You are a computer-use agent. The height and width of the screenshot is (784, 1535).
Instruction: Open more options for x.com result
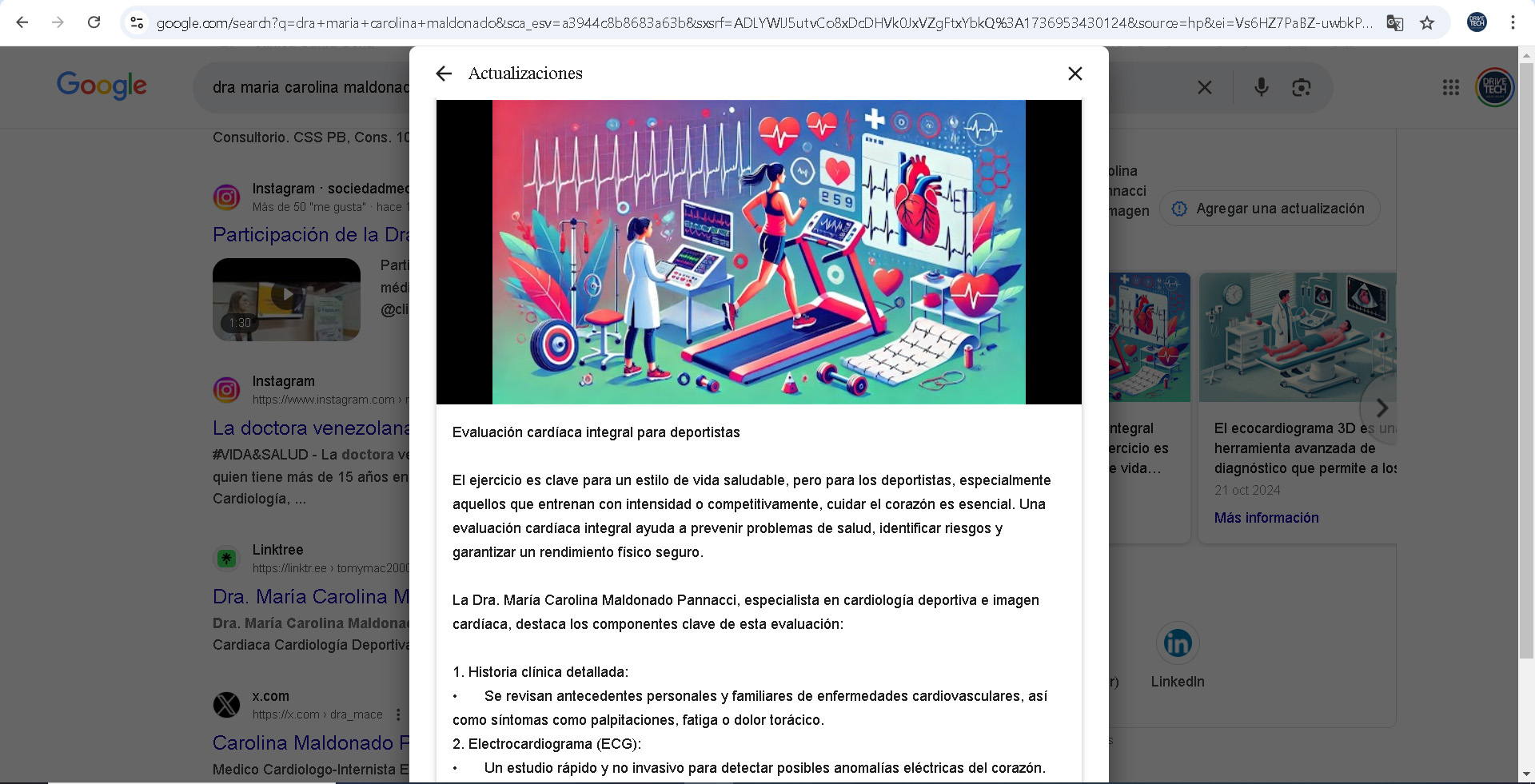pyautogui.click(x=398, y=714)
